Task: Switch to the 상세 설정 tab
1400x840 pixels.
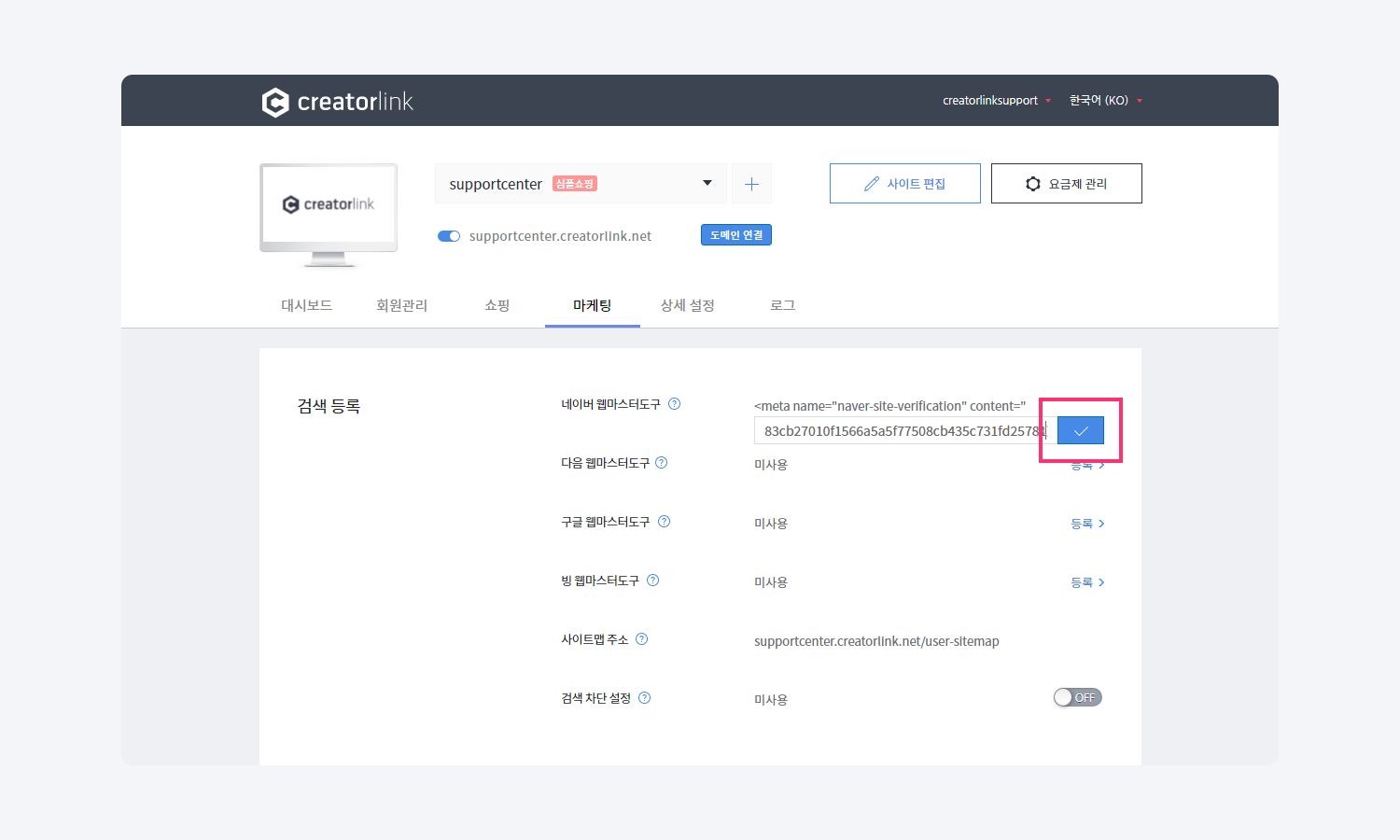Action: 687,305
